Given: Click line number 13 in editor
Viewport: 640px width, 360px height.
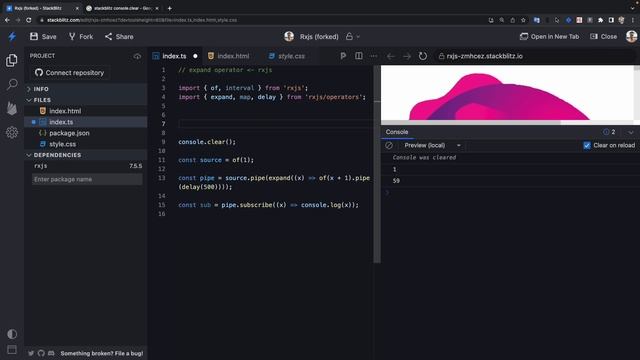Looking at the screenshot, I should tap(162, 178).
